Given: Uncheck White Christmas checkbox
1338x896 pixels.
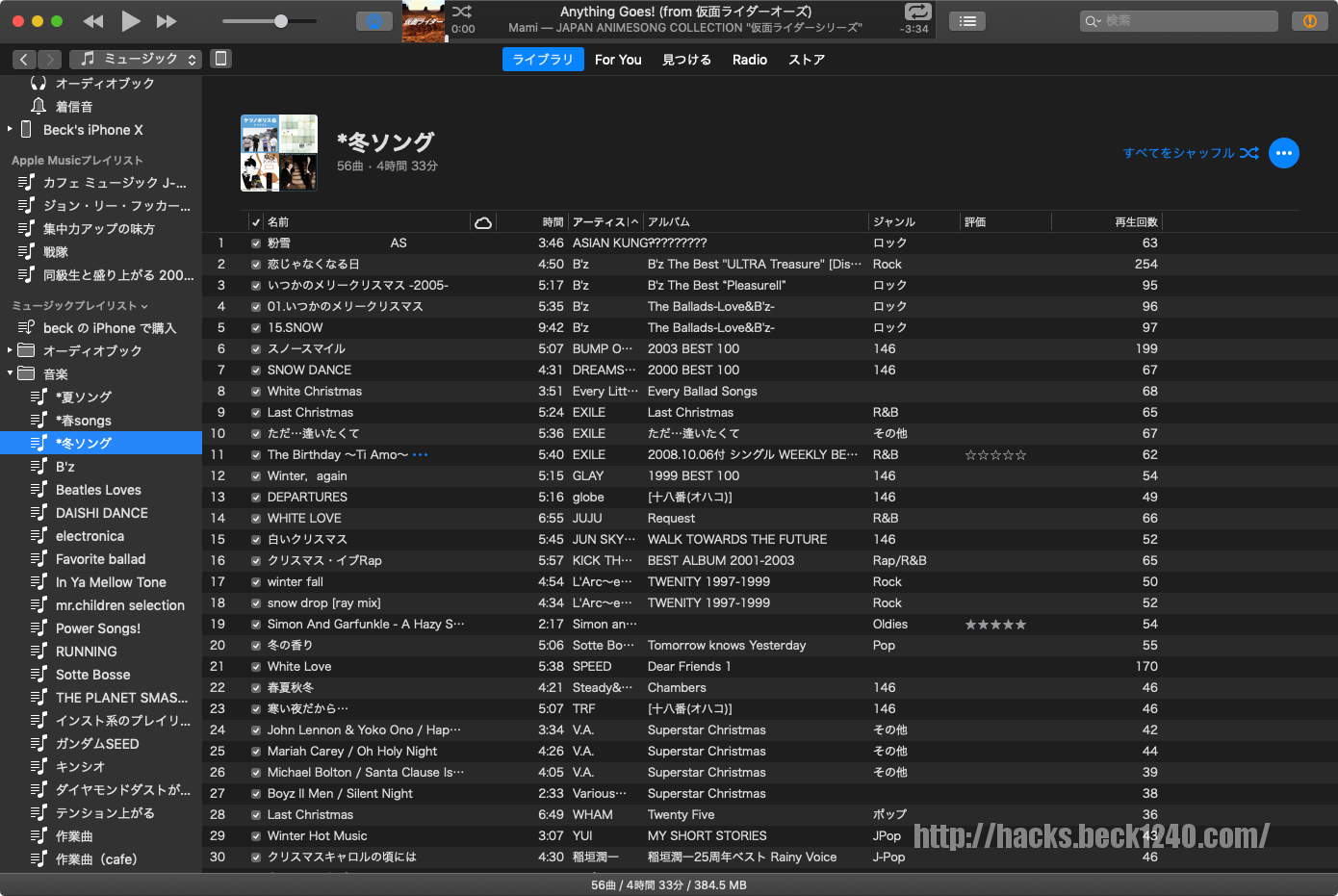Looking at the screenshot, I should [x=256, y=392].
